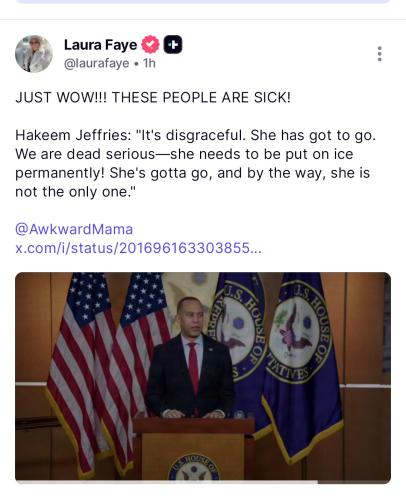This screenshot has height=500, width=406.
Task: Click the pink verified checkmark badge
Action: [150, 44]
